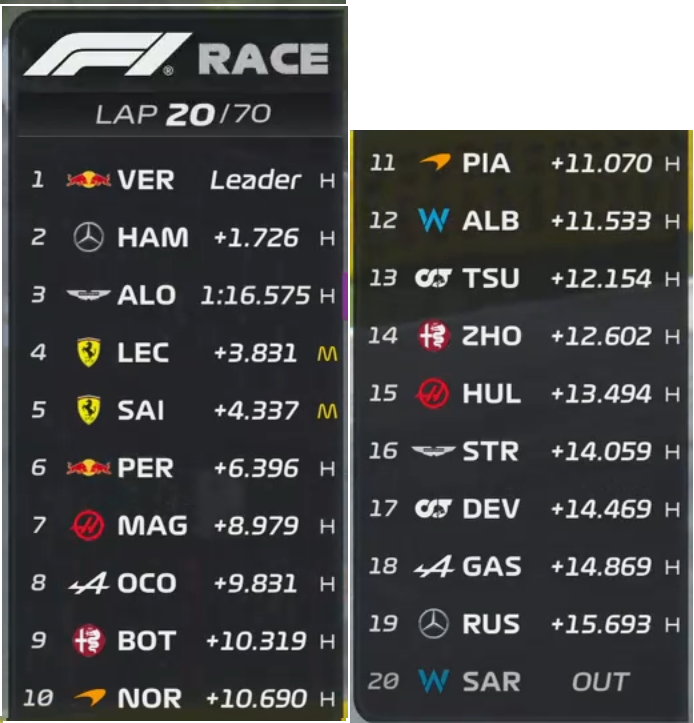The width and height of the screenshot is (694, 723).
Task: Click the AlphaTauri logo next to TSU
Action: [433, 278]
